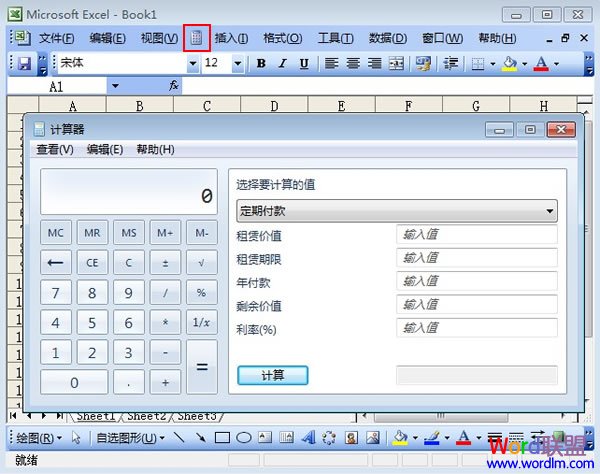Click the currency style icon
This screenshot has height=474, width=600.
[x=423, y=63]
